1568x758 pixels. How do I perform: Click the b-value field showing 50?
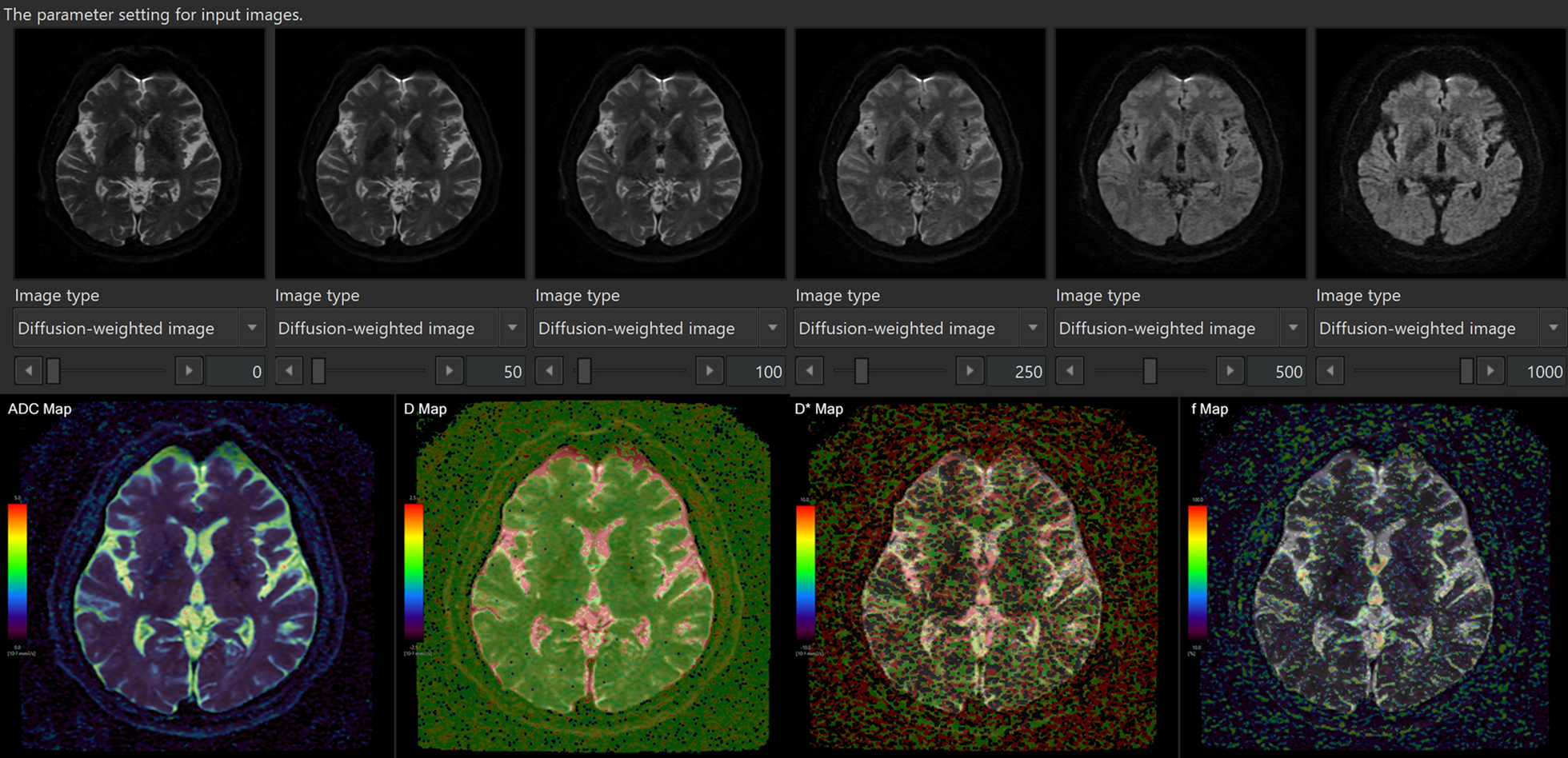[496, 371]
